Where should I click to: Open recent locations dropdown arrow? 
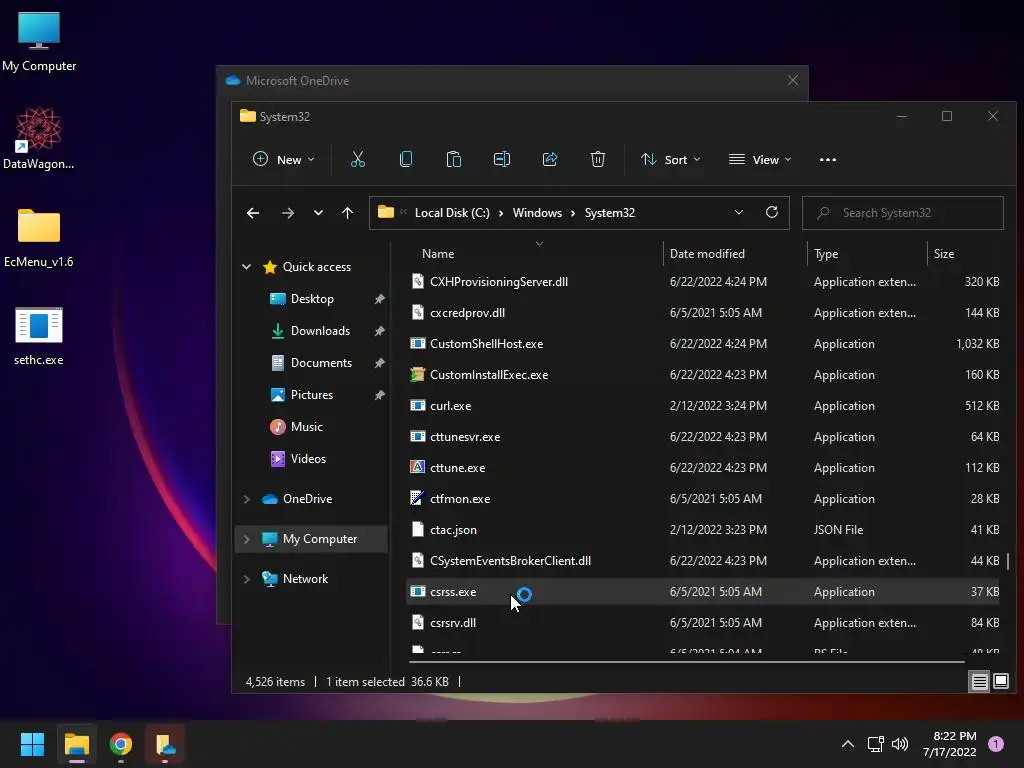[318, 213]
